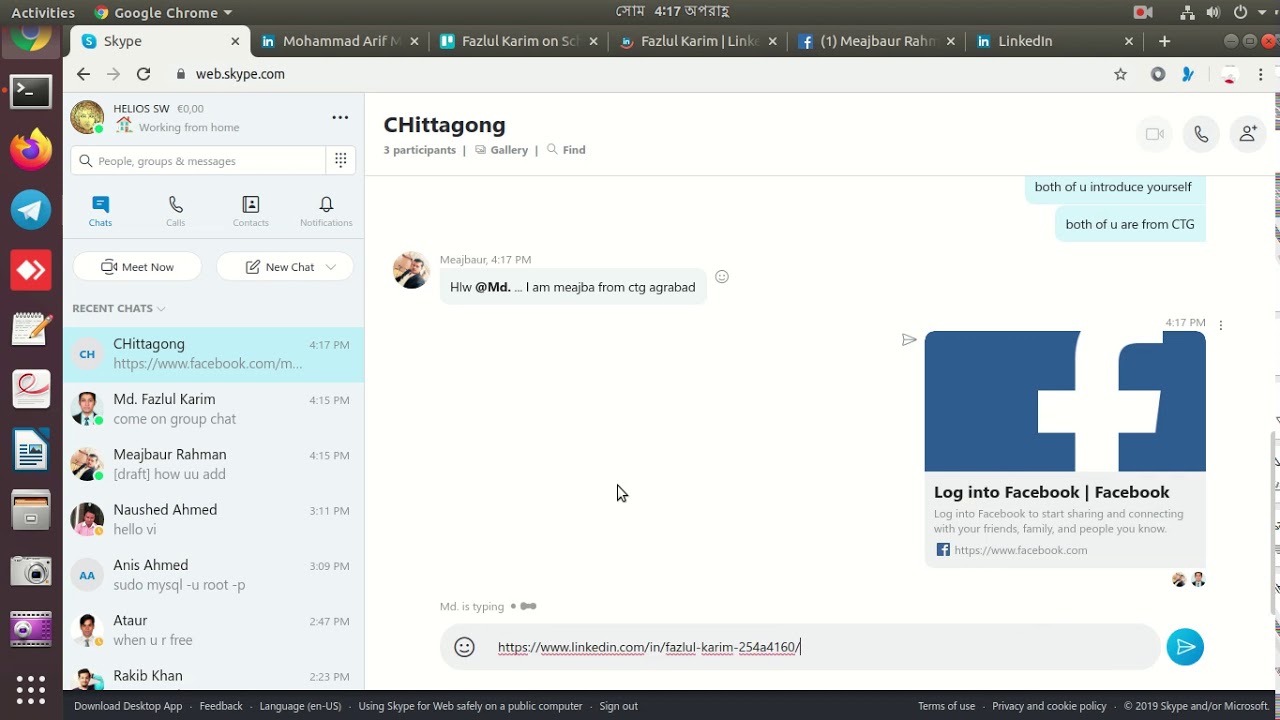Image resolution: width=1280 pixels, height=720 pixels.
Task: Open the Meajbaur Rahman chat
Action: point(213,464)
